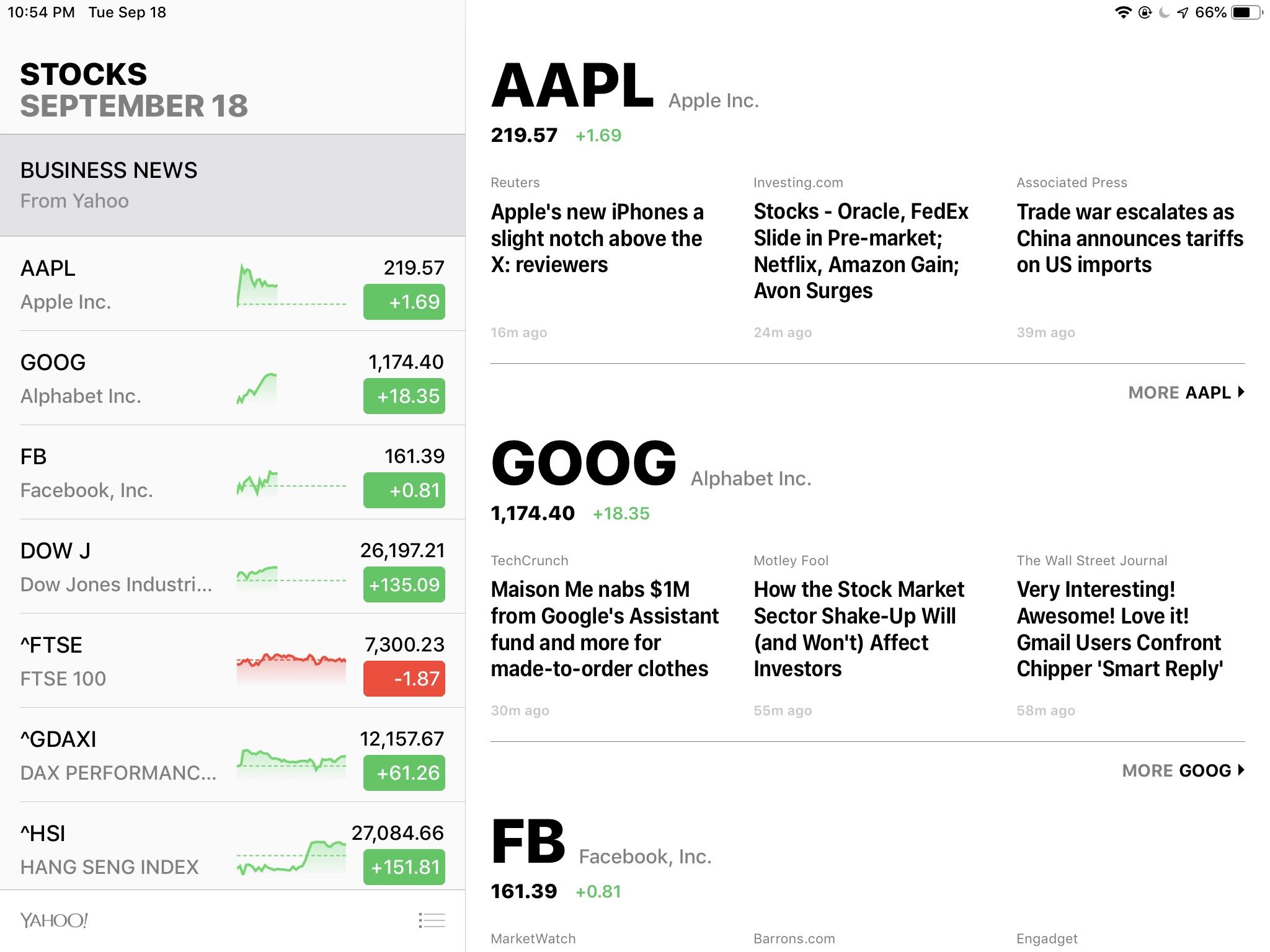Tap the Wi-Fi status icon

1123,12
